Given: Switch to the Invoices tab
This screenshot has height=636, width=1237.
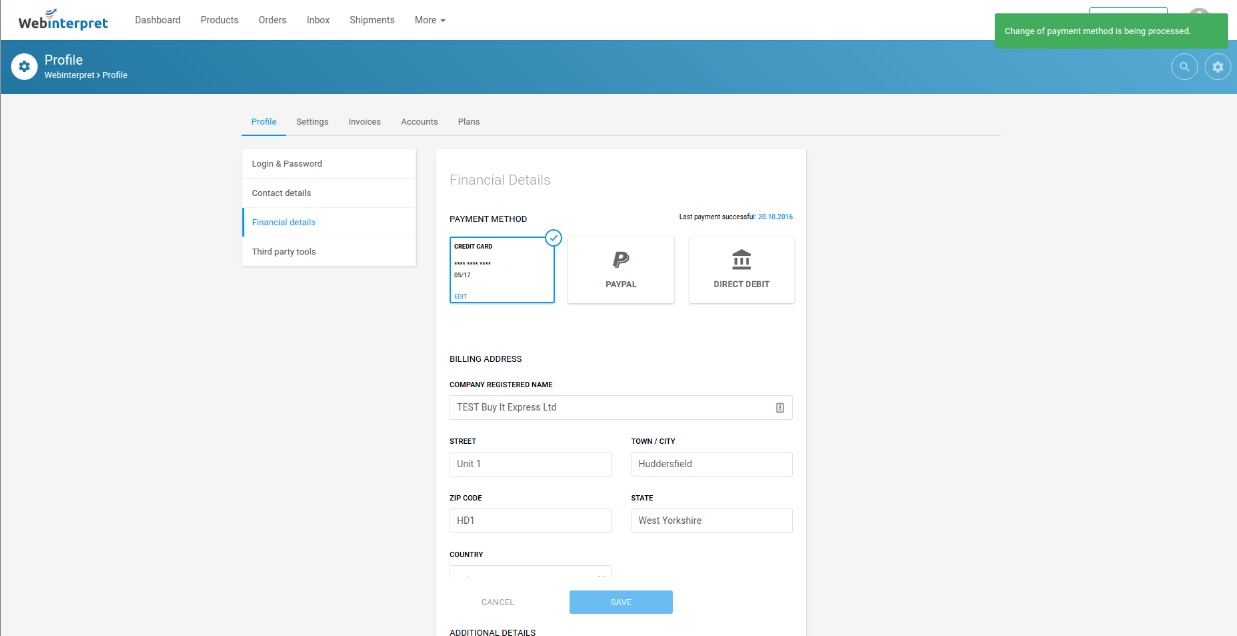Looking at the screenshot, I should coord(364,122).
